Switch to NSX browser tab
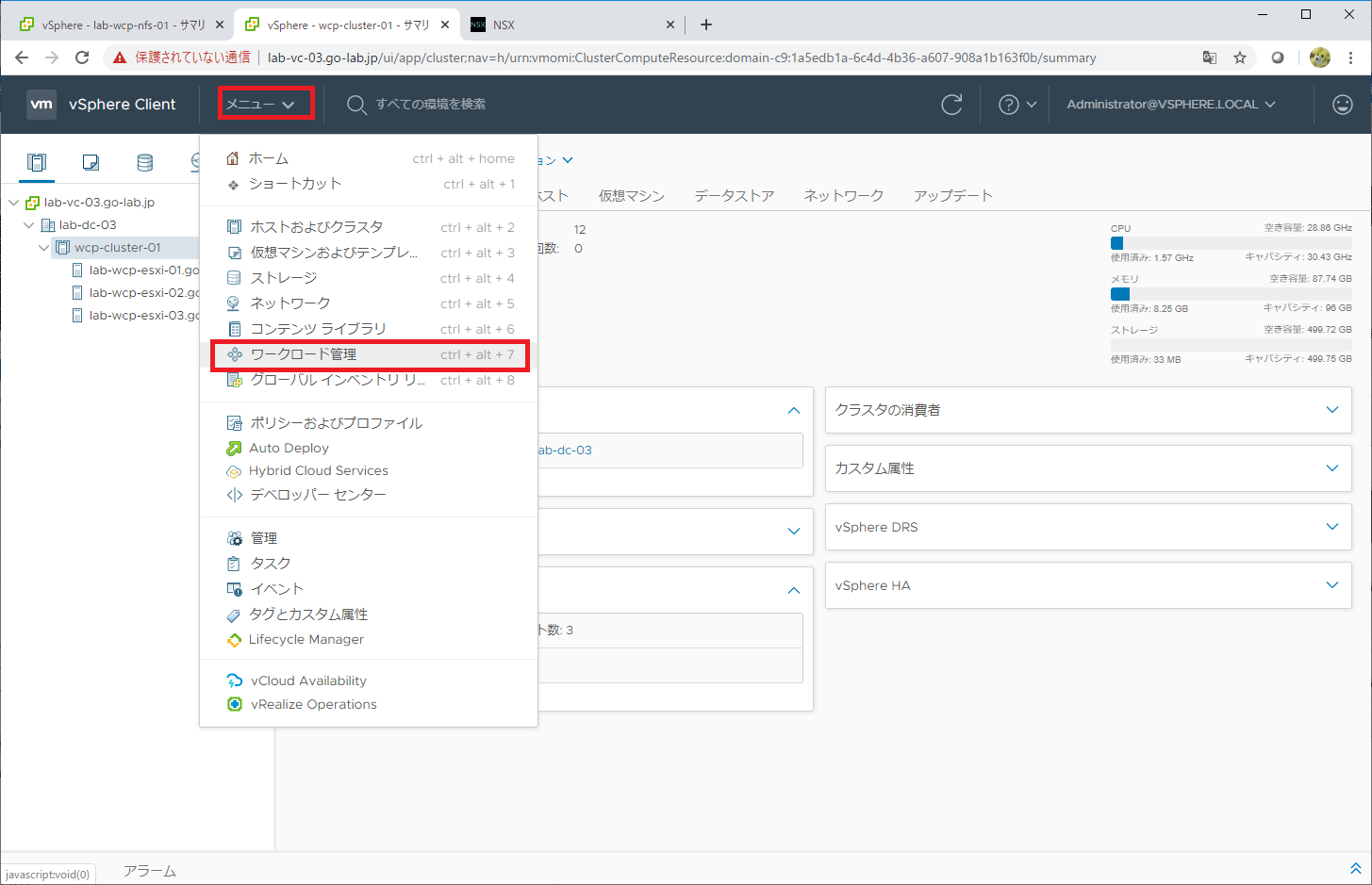Screen dimensions: 1372x885 pyautogui.click(x=574, y=25)
